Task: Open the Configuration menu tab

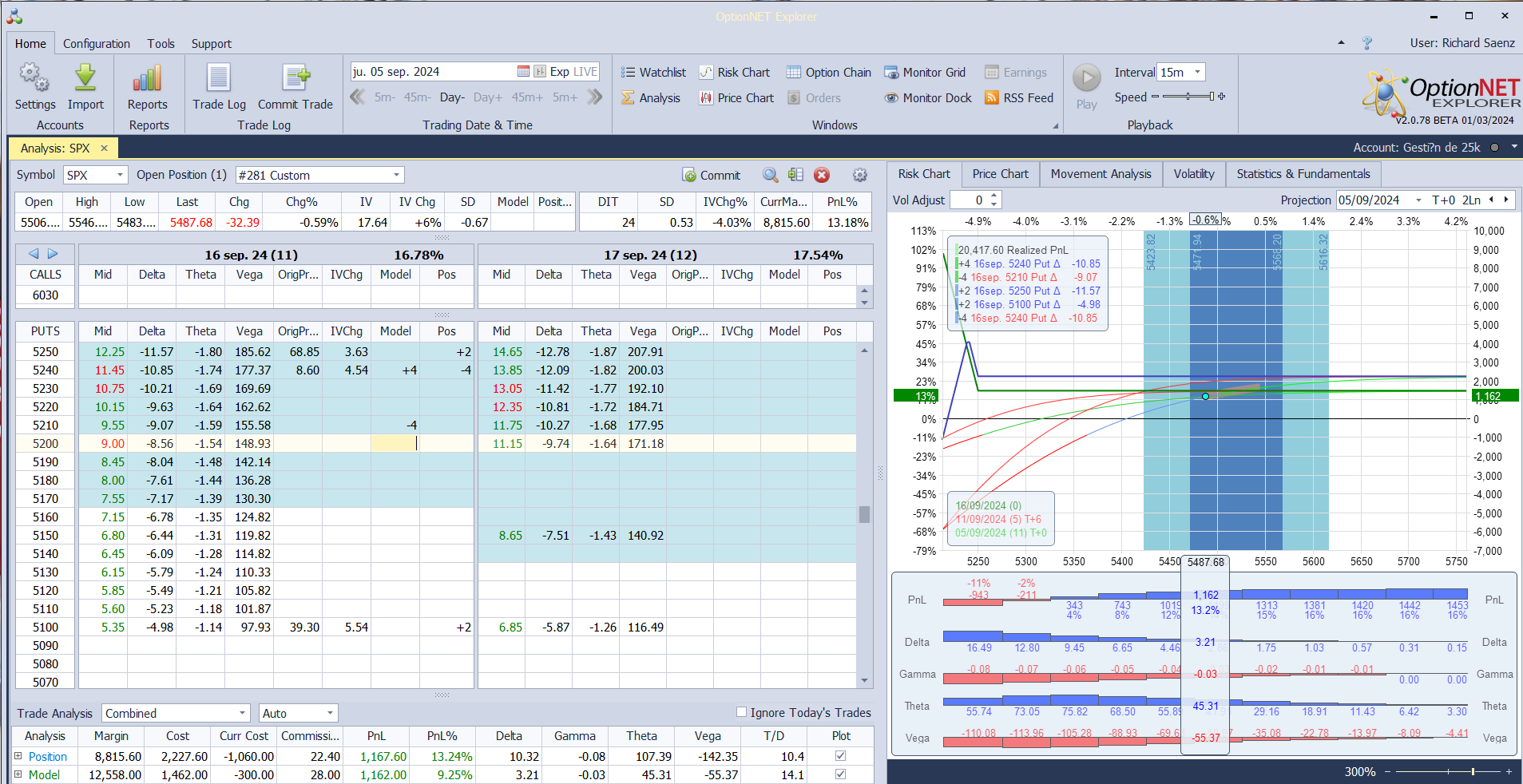Action: (x=96, y=44)
